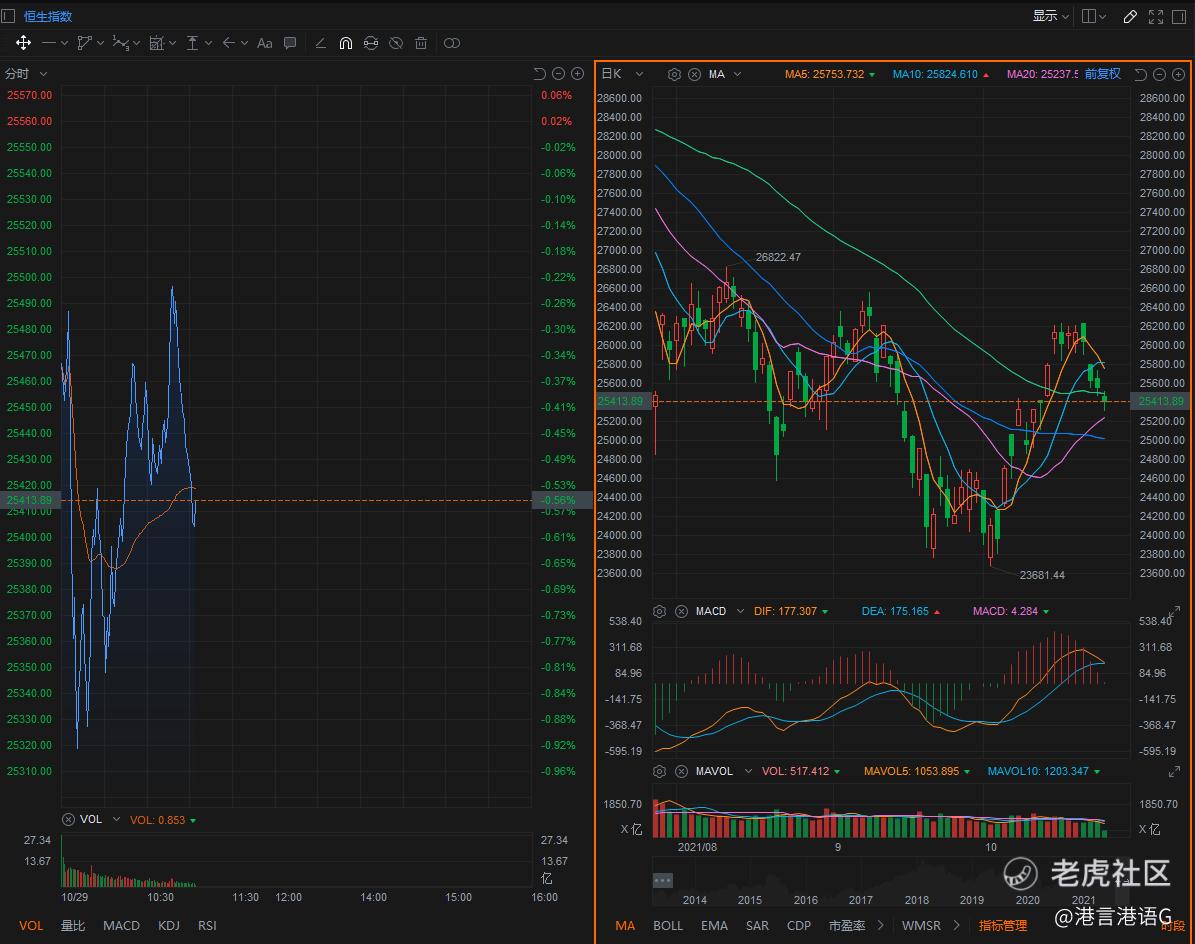Select the move crosshair cursor tool

coord(22,43)
